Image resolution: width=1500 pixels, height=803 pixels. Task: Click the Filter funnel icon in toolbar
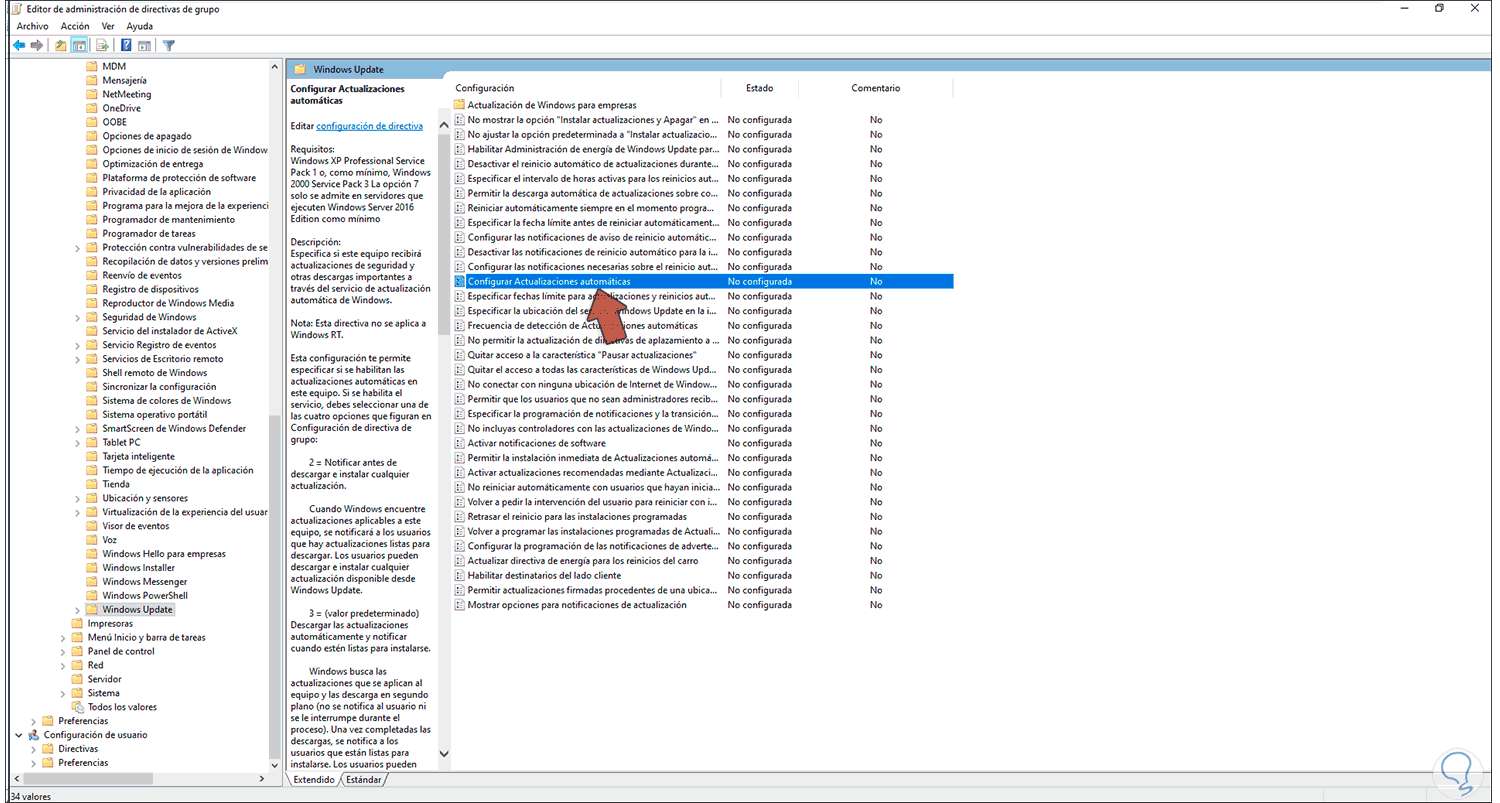pyautogui.click(x=169, y=45)
